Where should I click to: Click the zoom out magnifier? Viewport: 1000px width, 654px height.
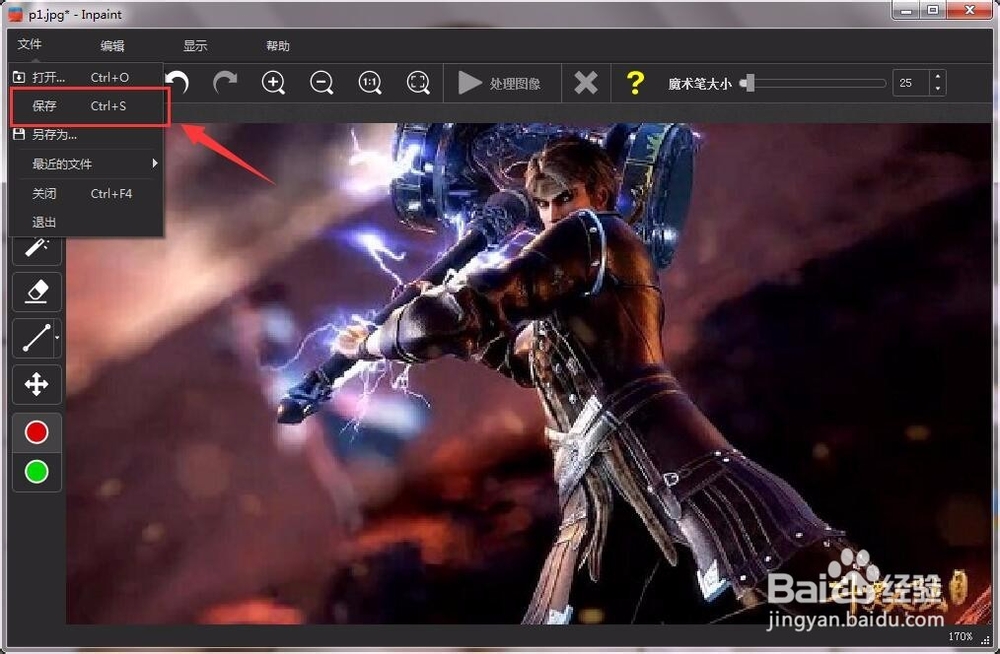point(322,83)
